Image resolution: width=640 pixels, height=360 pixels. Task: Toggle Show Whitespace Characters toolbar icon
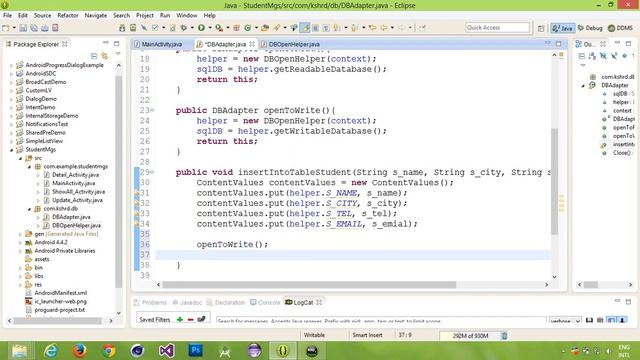click(326, 28)
